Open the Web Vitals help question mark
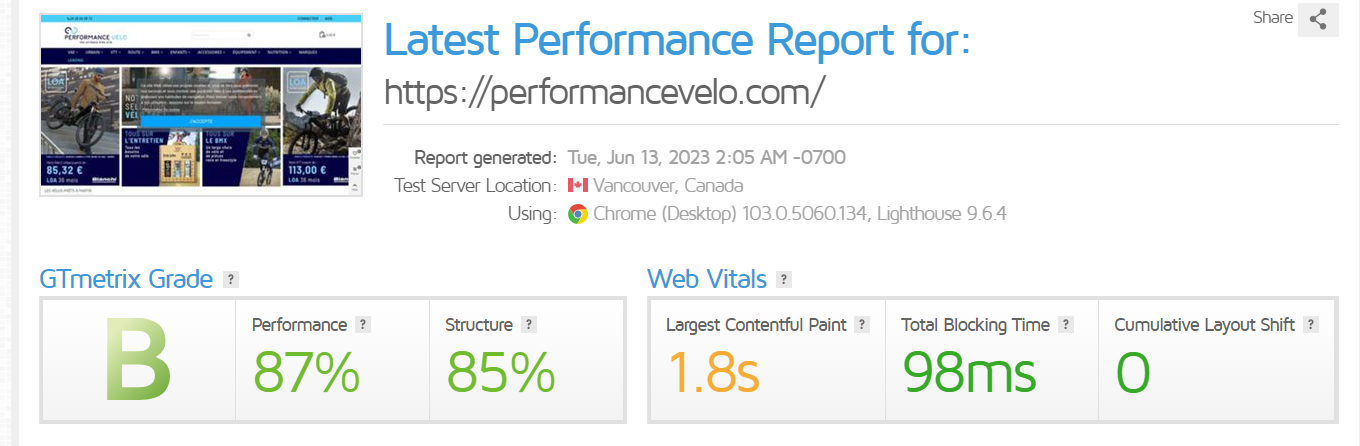 click(784, 279)
